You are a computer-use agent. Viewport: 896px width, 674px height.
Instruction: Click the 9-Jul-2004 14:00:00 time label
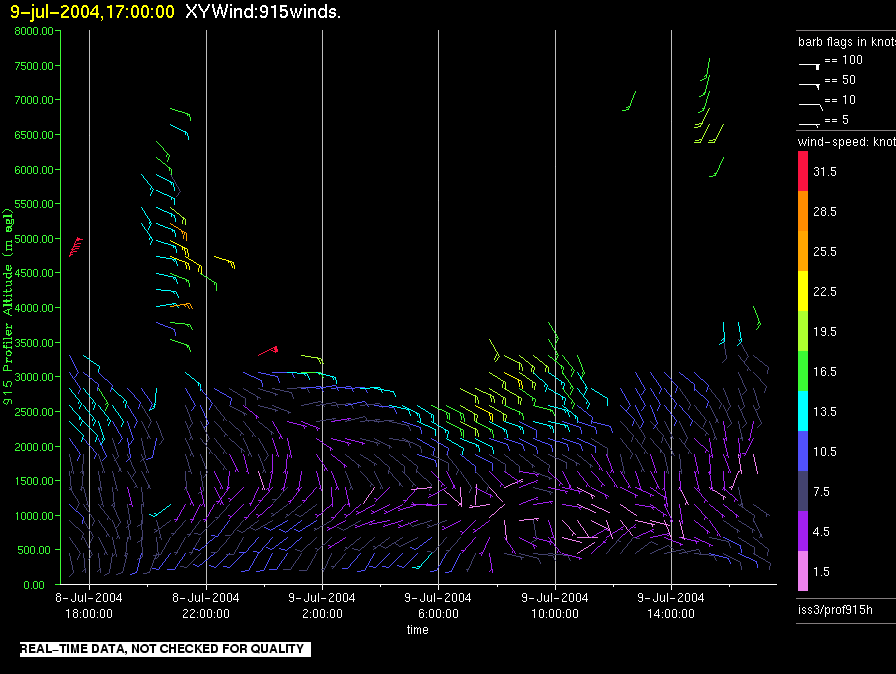[x=671, y=605]
